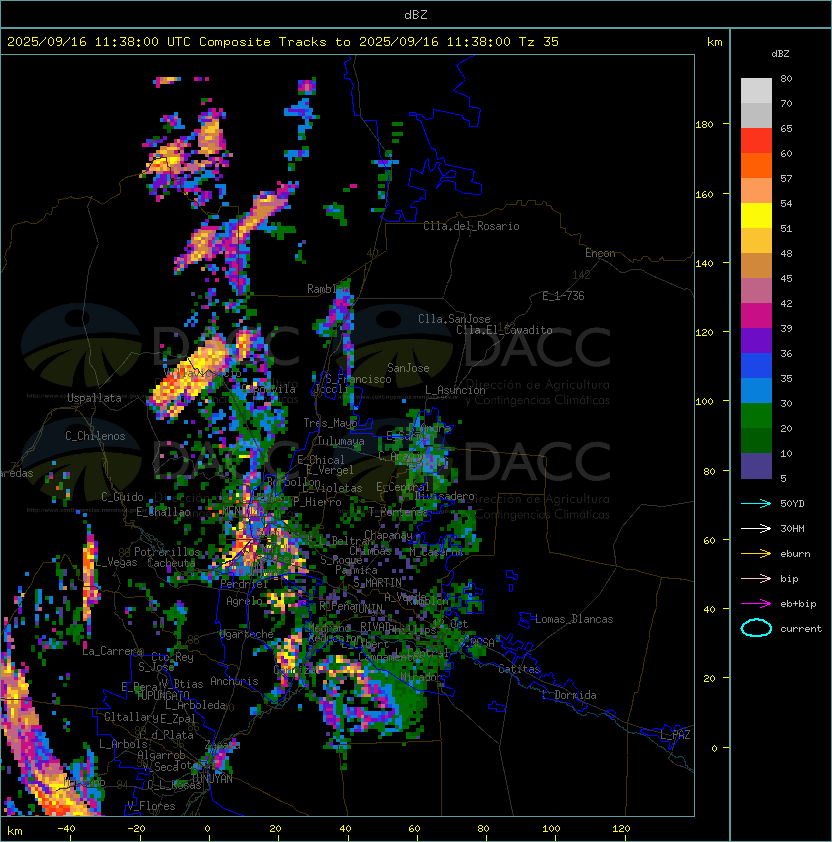Click the 'Potrerillos' map label
Image resolution: width=832 pixels, height=842 pixels.
click(x=167, y=551)
